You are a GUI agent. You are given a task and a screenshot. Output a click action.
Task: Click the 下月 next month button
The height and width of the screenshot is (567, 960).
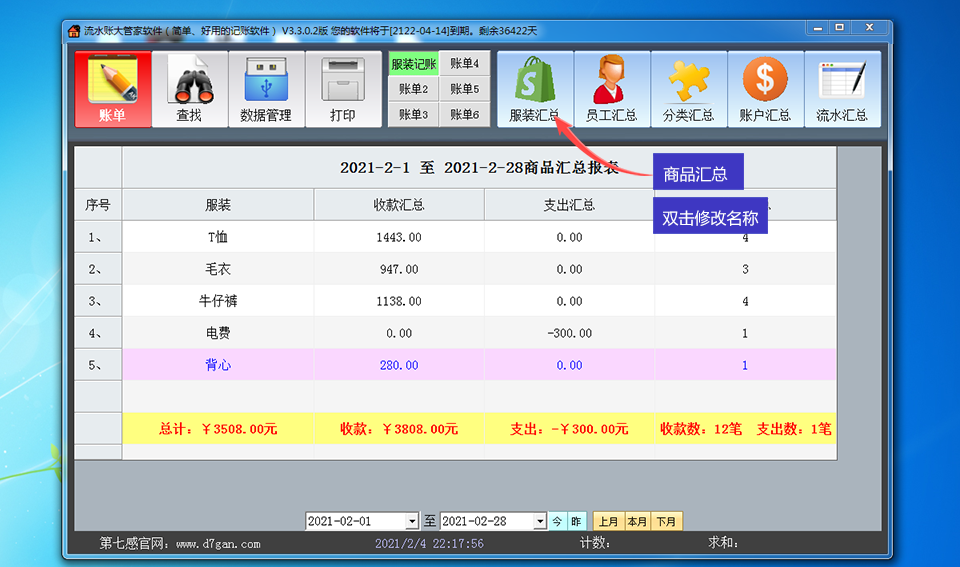coord(666,521)
